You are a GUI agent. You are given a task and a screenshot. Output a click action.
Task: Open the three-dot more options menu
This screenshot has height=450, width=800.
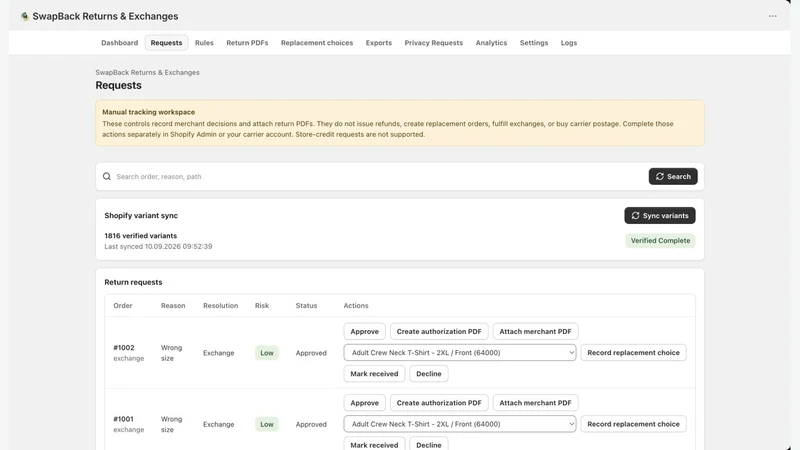click(772, 16)
